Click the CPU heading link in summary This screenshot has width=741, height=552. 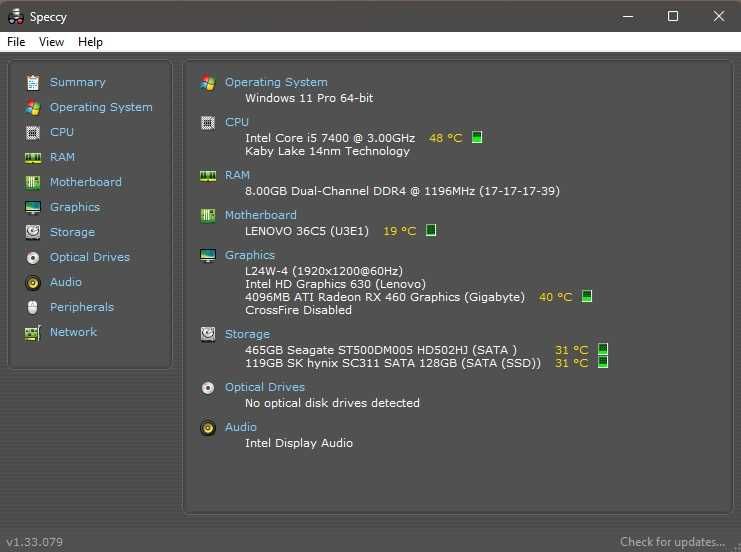tap(236, 122)
